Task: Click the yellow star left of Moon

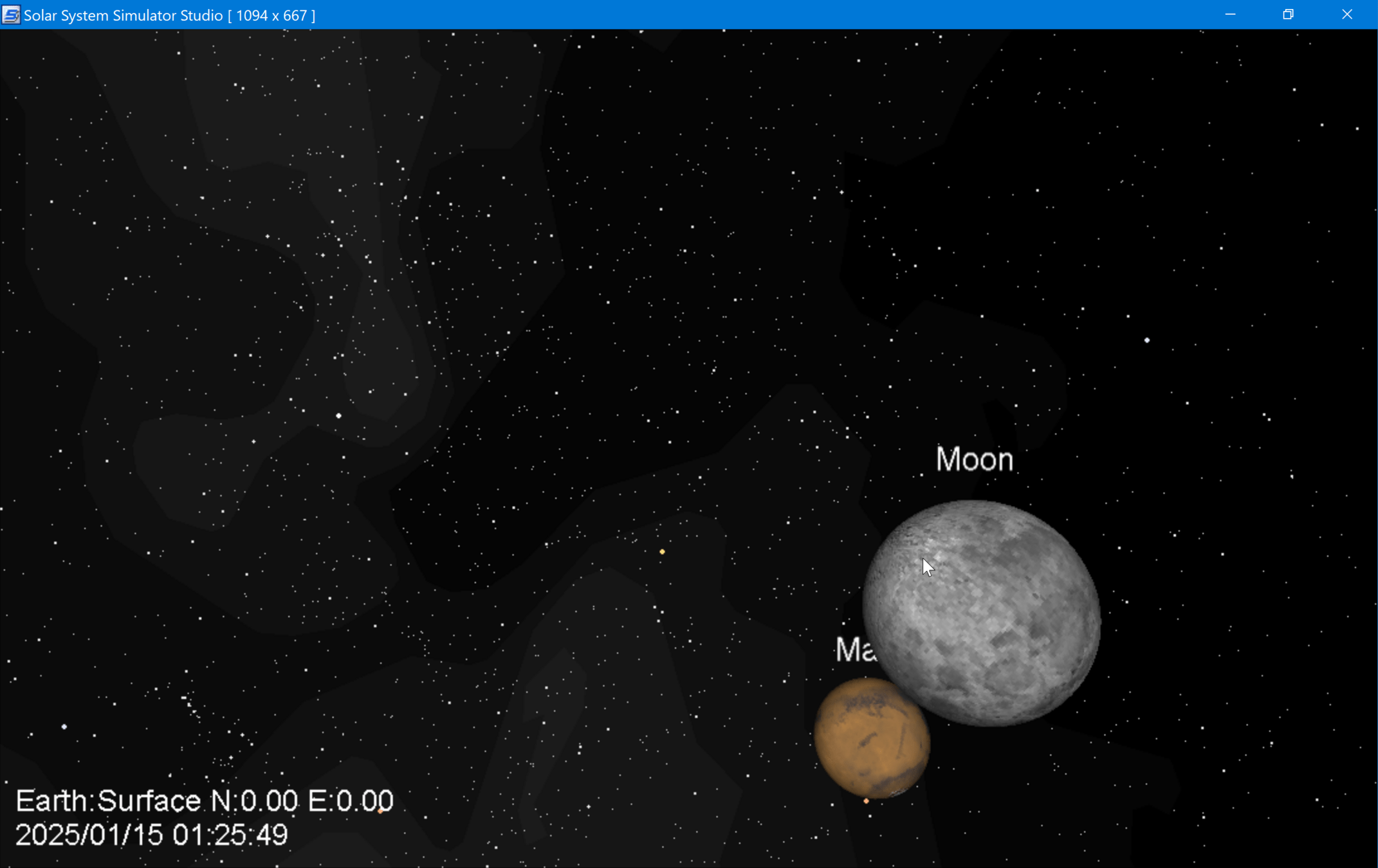Action: coord(662,552)
